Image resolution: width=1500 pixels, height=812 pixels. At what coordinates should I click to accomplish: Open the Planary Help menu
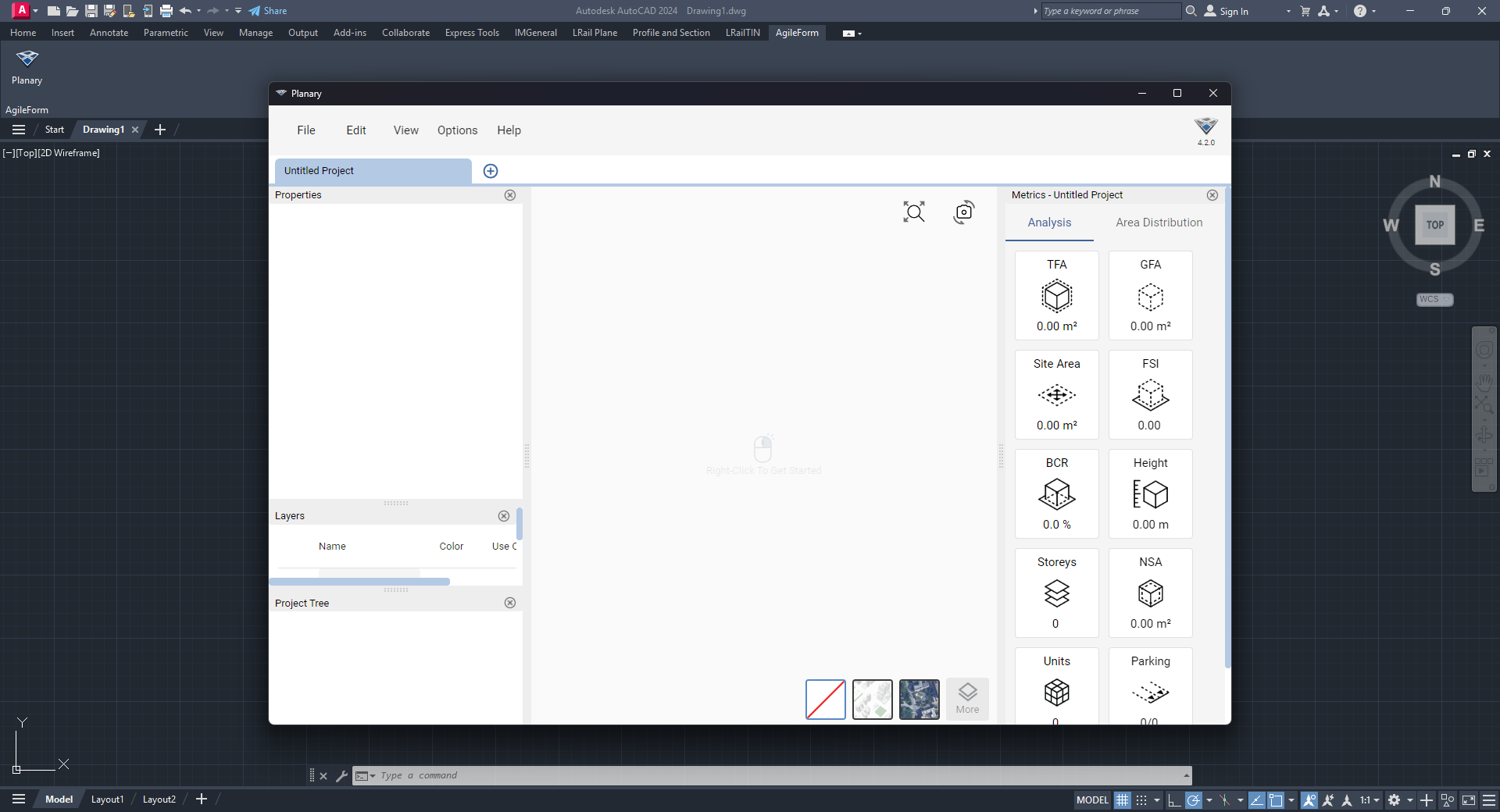click(509, 130)
